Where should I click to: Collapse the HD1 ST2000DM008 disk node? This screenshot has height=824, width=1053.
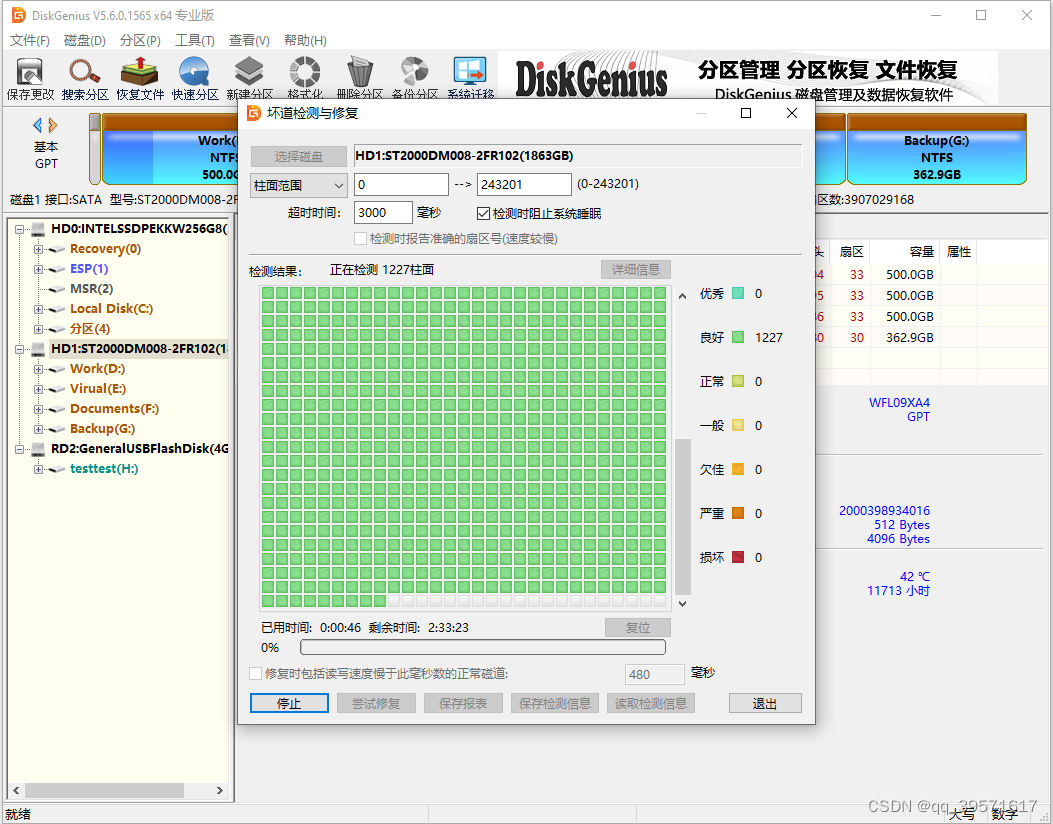point(19,349)
